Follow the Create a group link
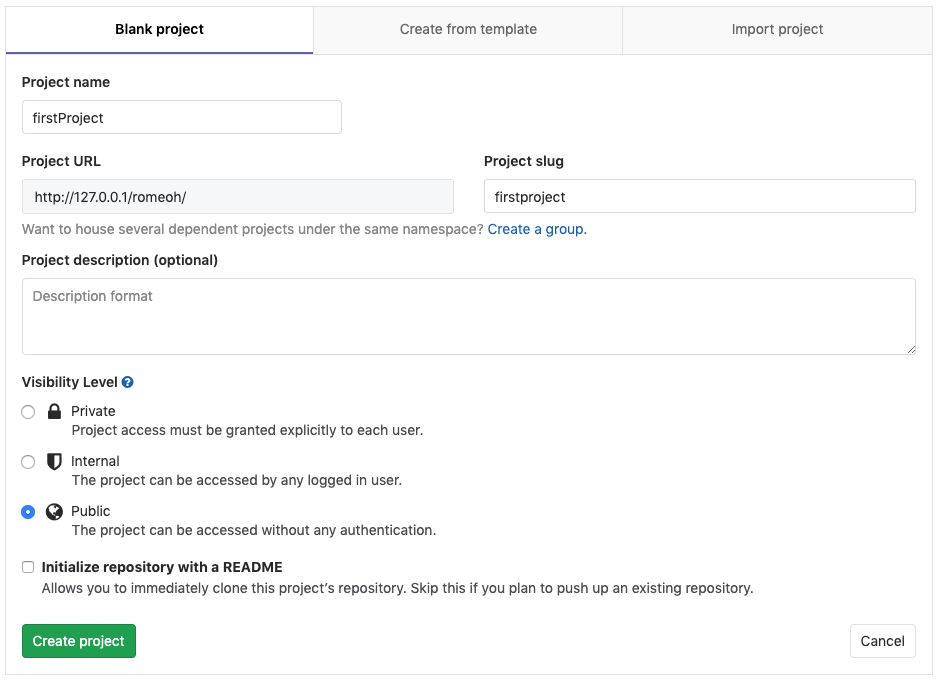Image resolution: width=940 pixels, height=681 pixels. tap(536, 229)
